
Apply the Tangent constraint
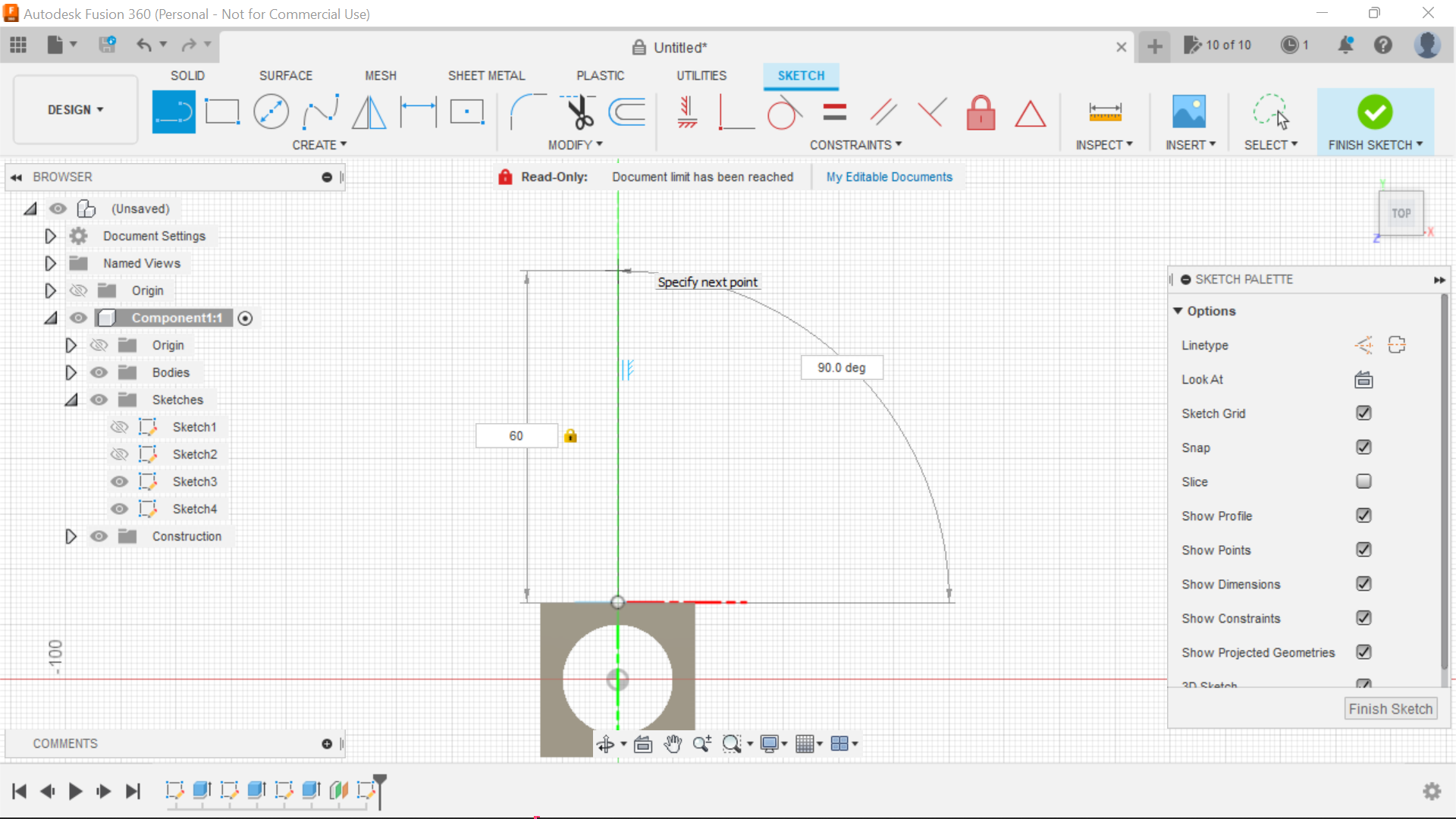pyautogui.click(x=783, y=112)
